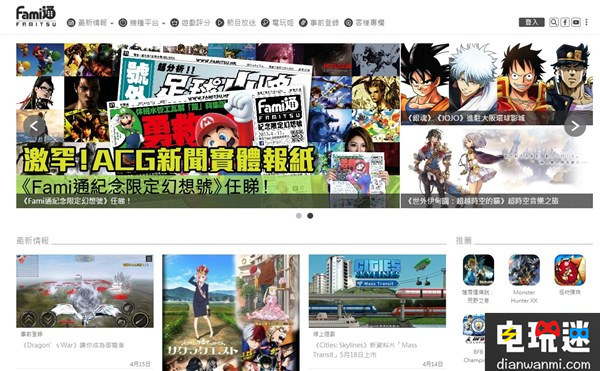Show next carousel slide with right arrow
Image resolution: width=600 pixels, height=371 pixels.
575,126
